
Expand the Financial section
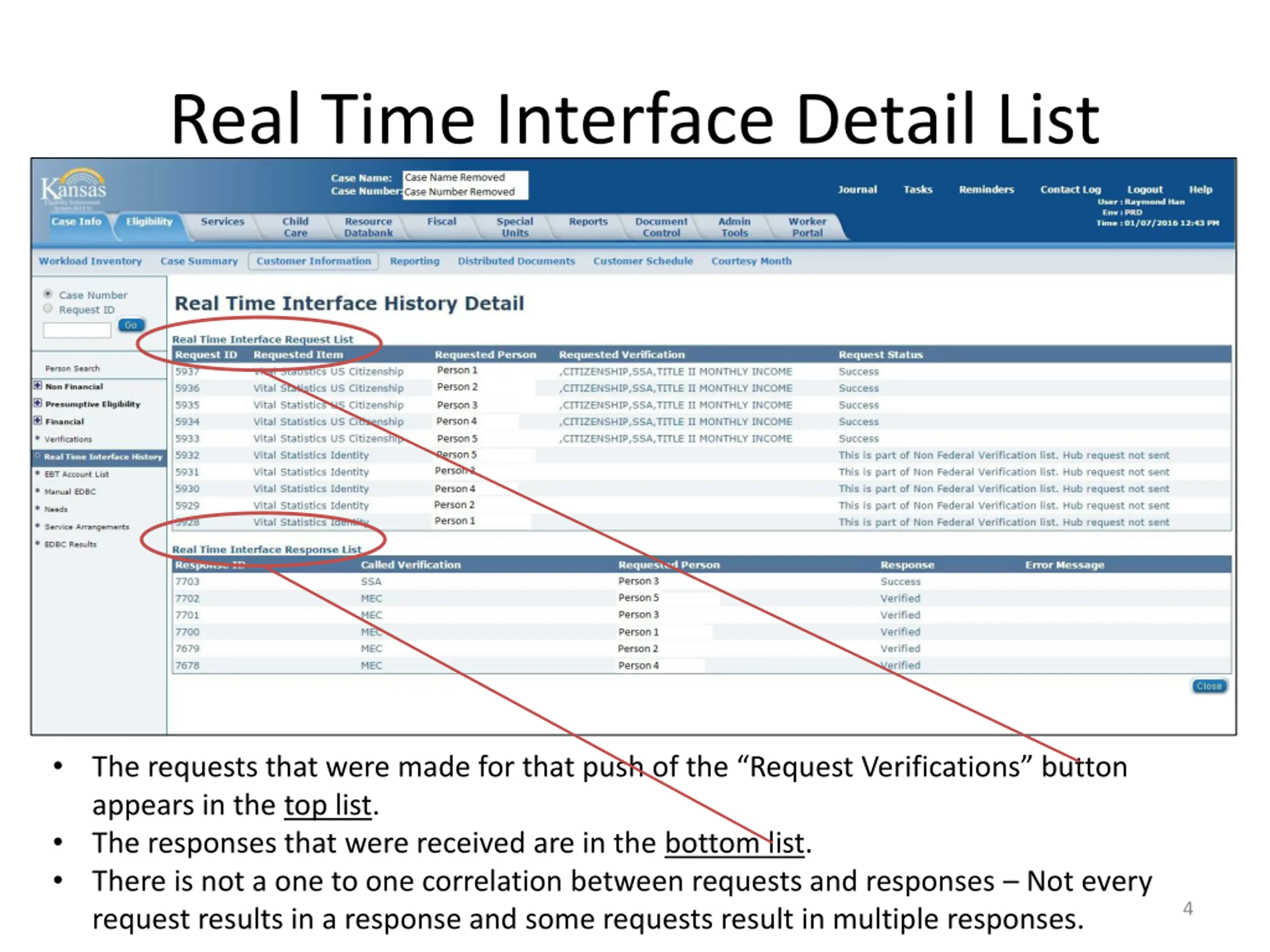[38, 420]
